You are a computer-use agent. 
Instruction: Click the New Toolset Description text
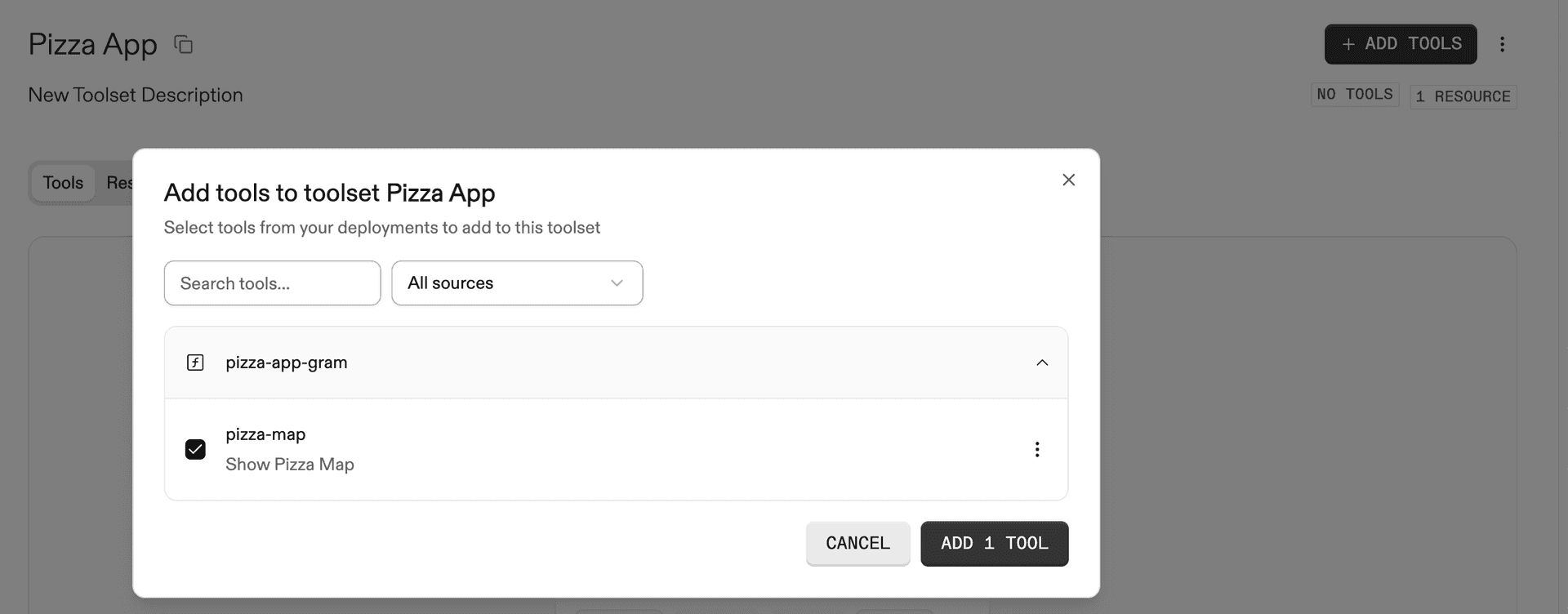(x=135, y=95)
